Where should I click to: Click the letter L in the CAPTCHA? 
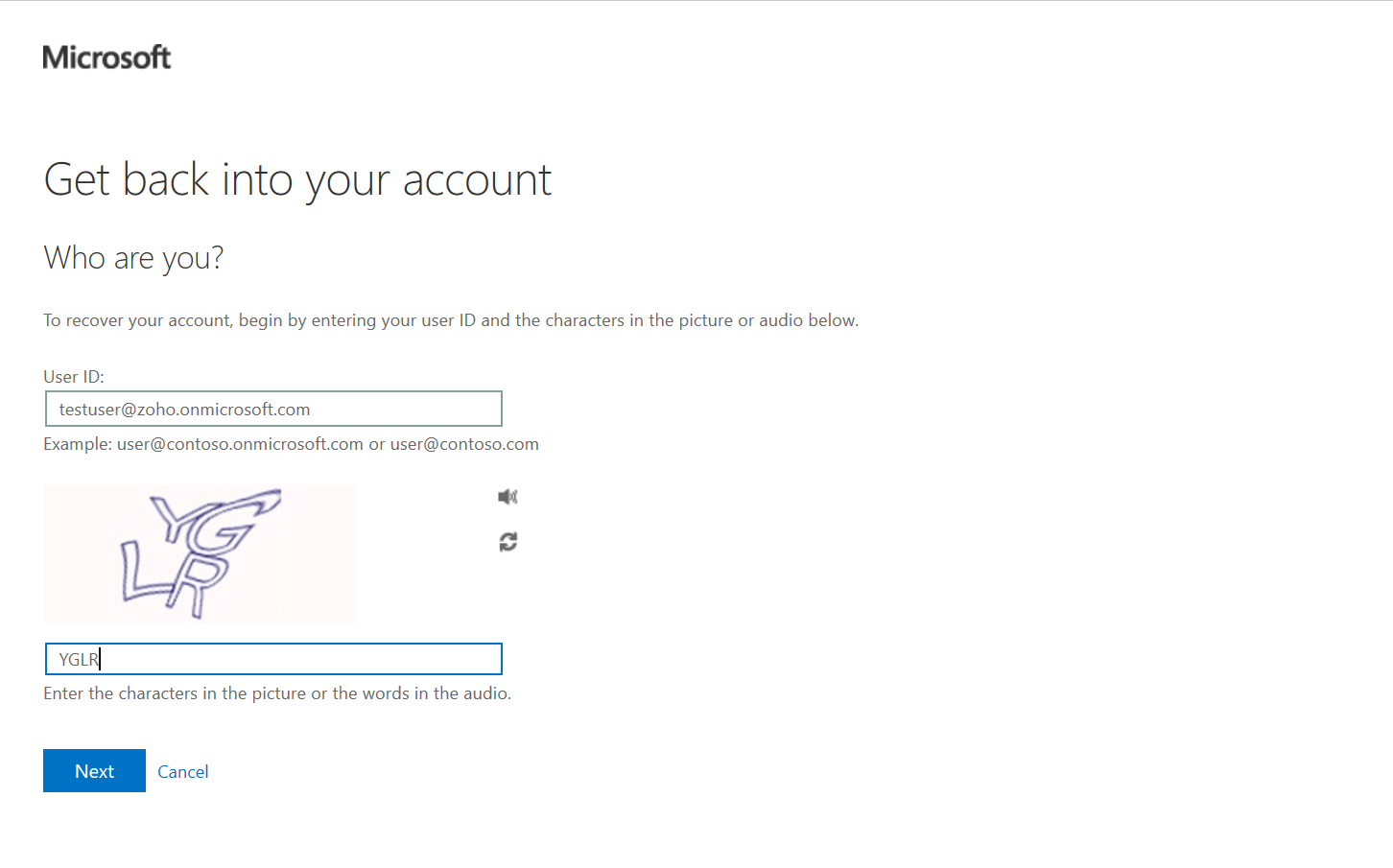pyautogui.click(x=136, y=574)
